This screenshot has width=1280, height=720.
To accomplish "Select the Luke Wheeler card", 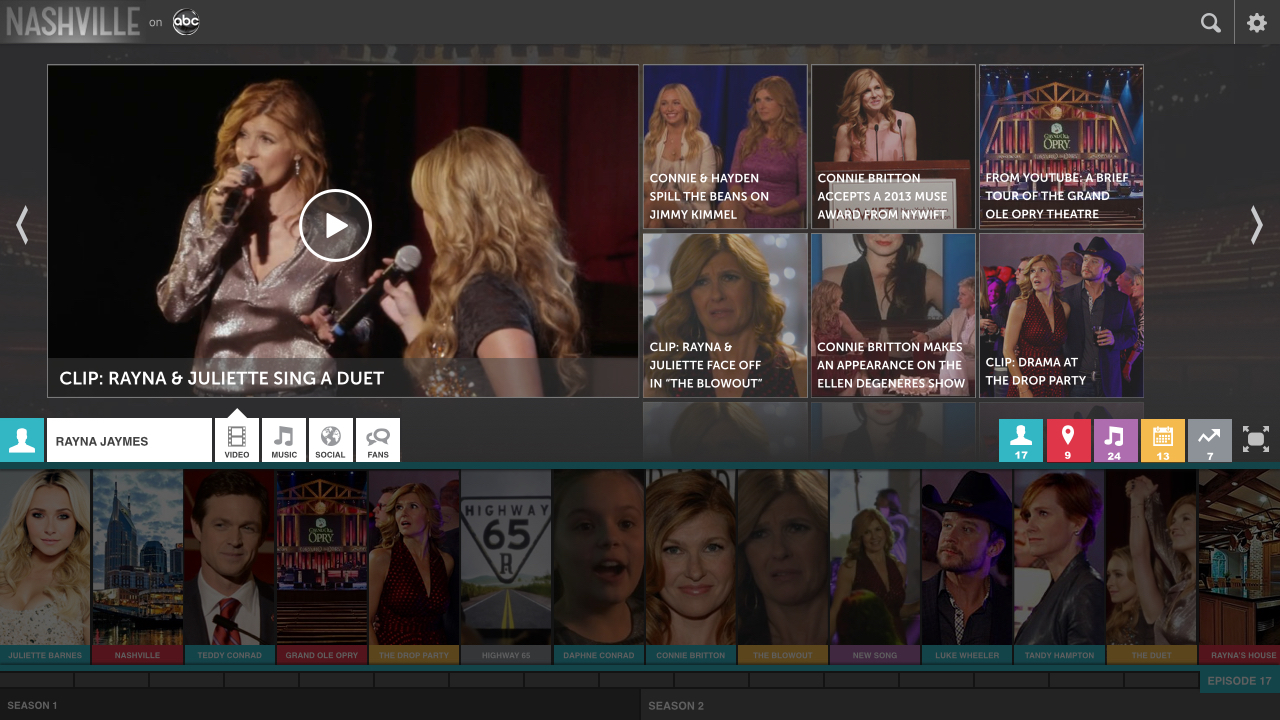I will coord(967,567).
